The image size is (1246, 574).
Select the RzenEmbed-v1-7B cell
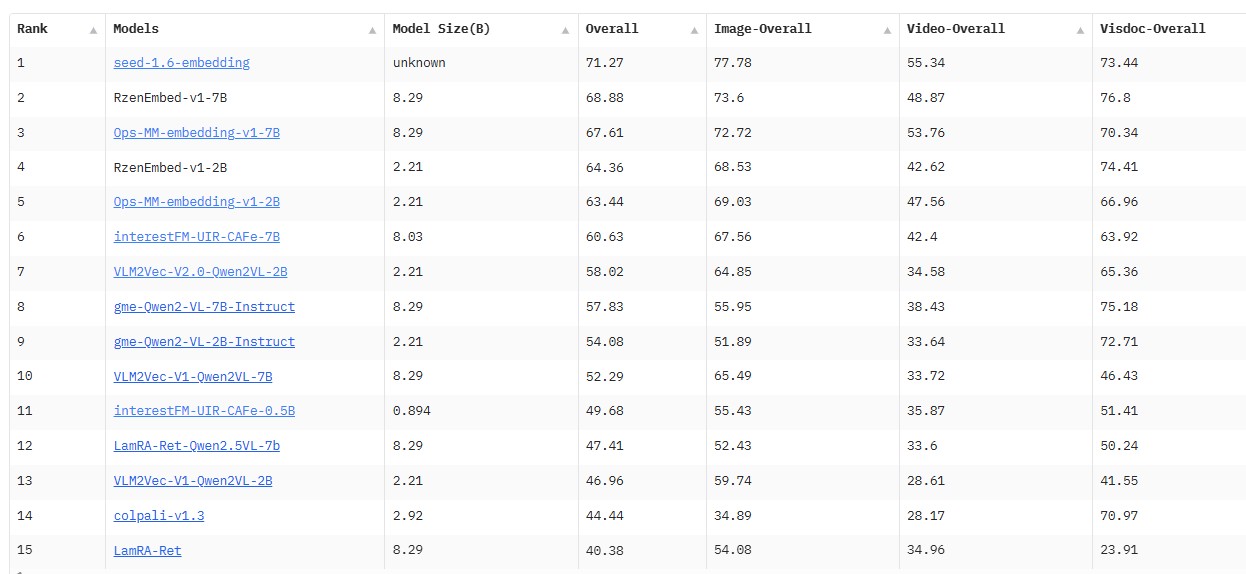pos(246,98)
